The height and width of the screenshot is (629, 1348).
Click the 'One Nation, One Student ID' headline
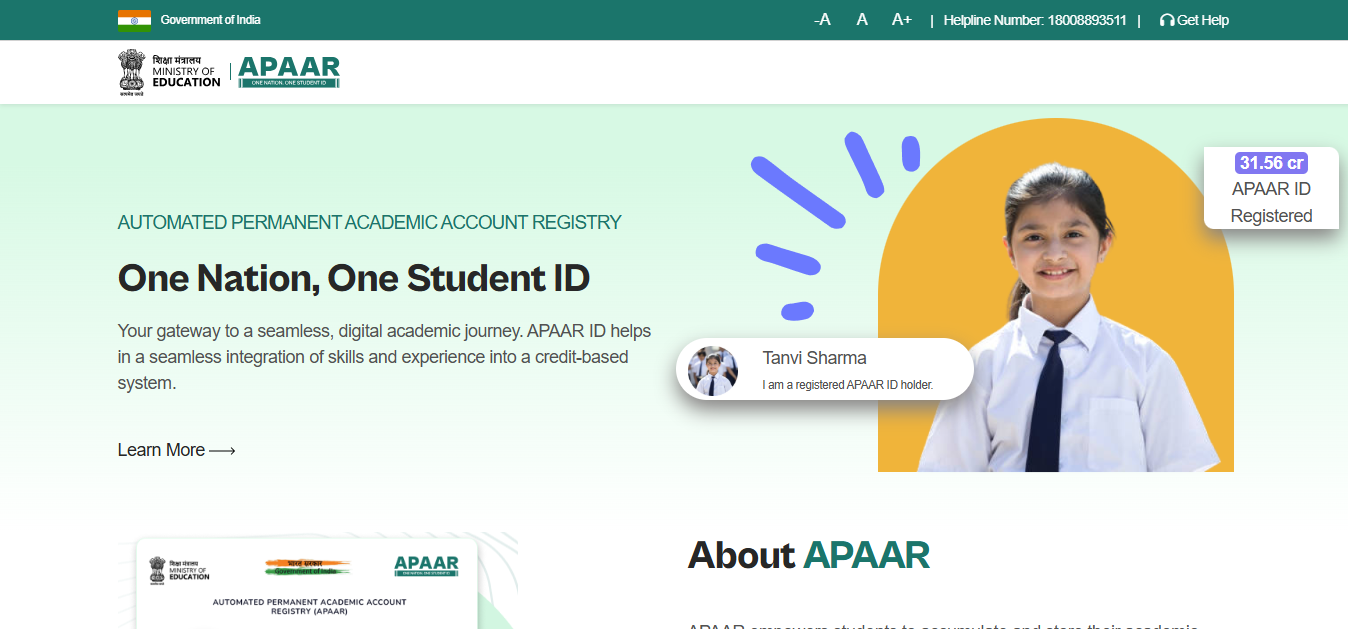pyautogui.click(x=352, y=278)
